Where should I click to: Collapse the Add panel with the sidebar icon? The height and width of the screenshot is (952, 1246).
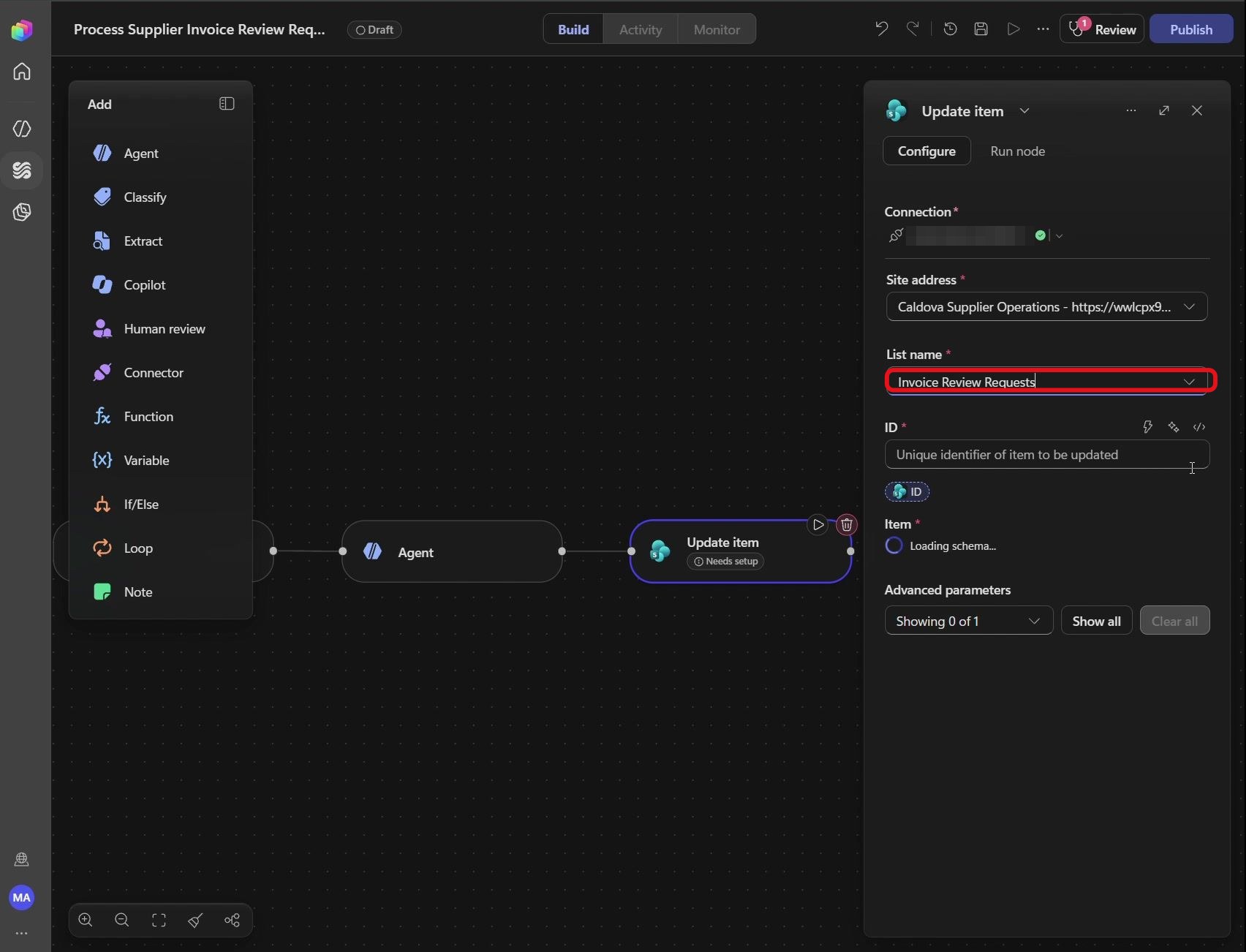click(x=227, y=104)
